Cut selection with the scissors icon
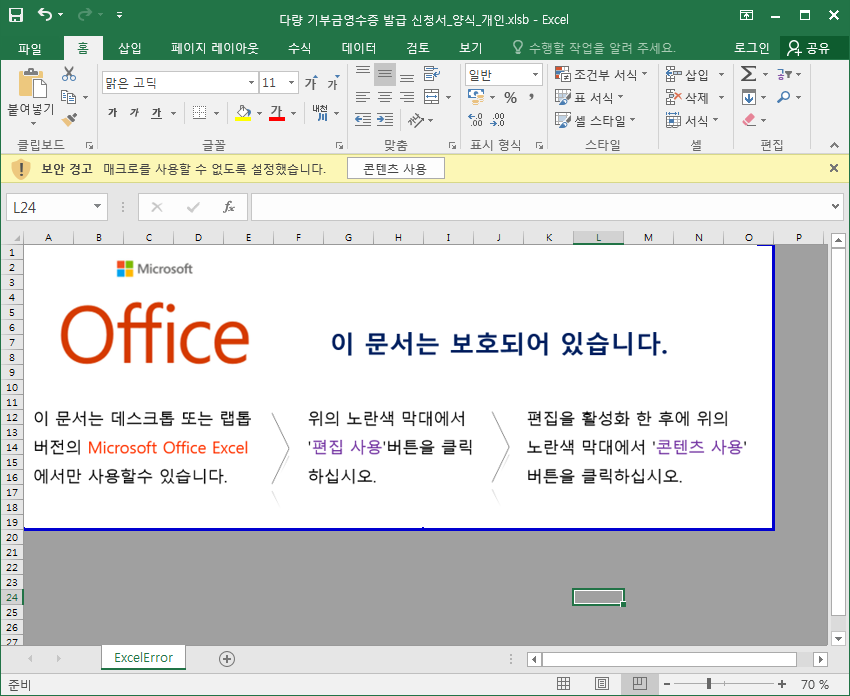The height and width of the screenshot is (696, 850). [x=69, y=74]
